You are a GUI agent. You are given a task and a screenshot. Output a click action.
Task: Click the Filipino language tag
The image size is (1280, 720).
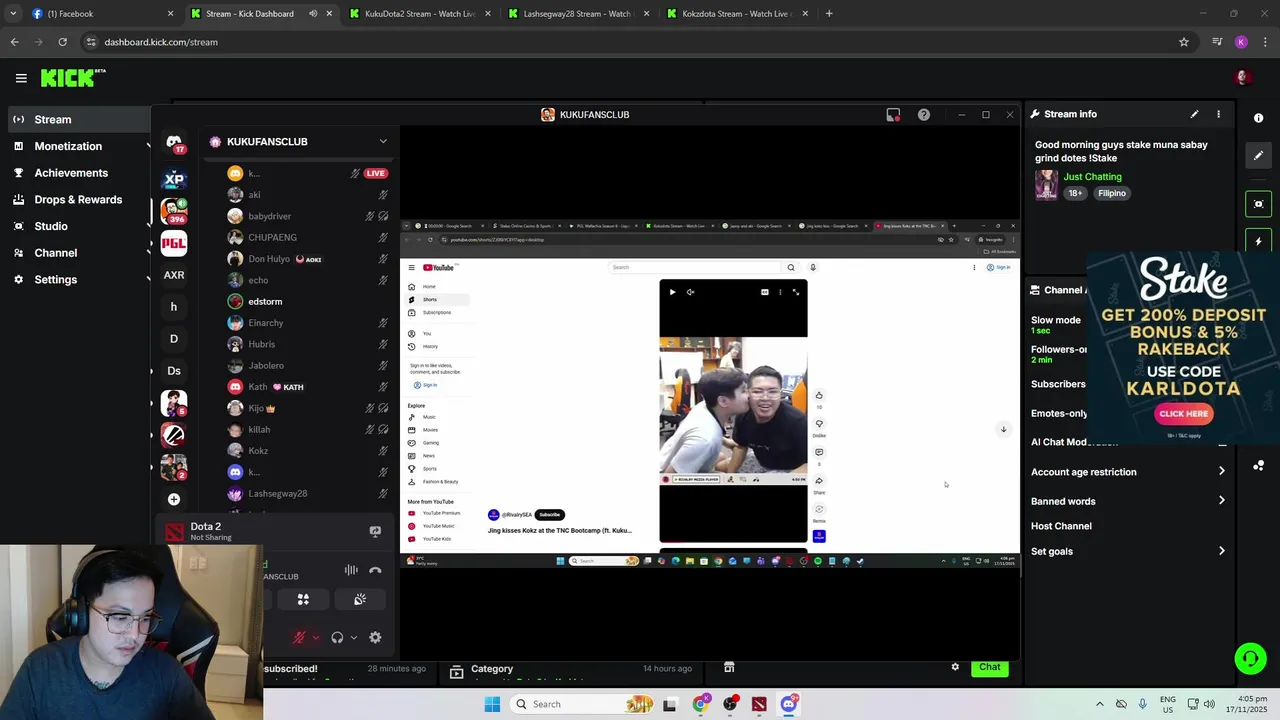tap(1112, 193)
